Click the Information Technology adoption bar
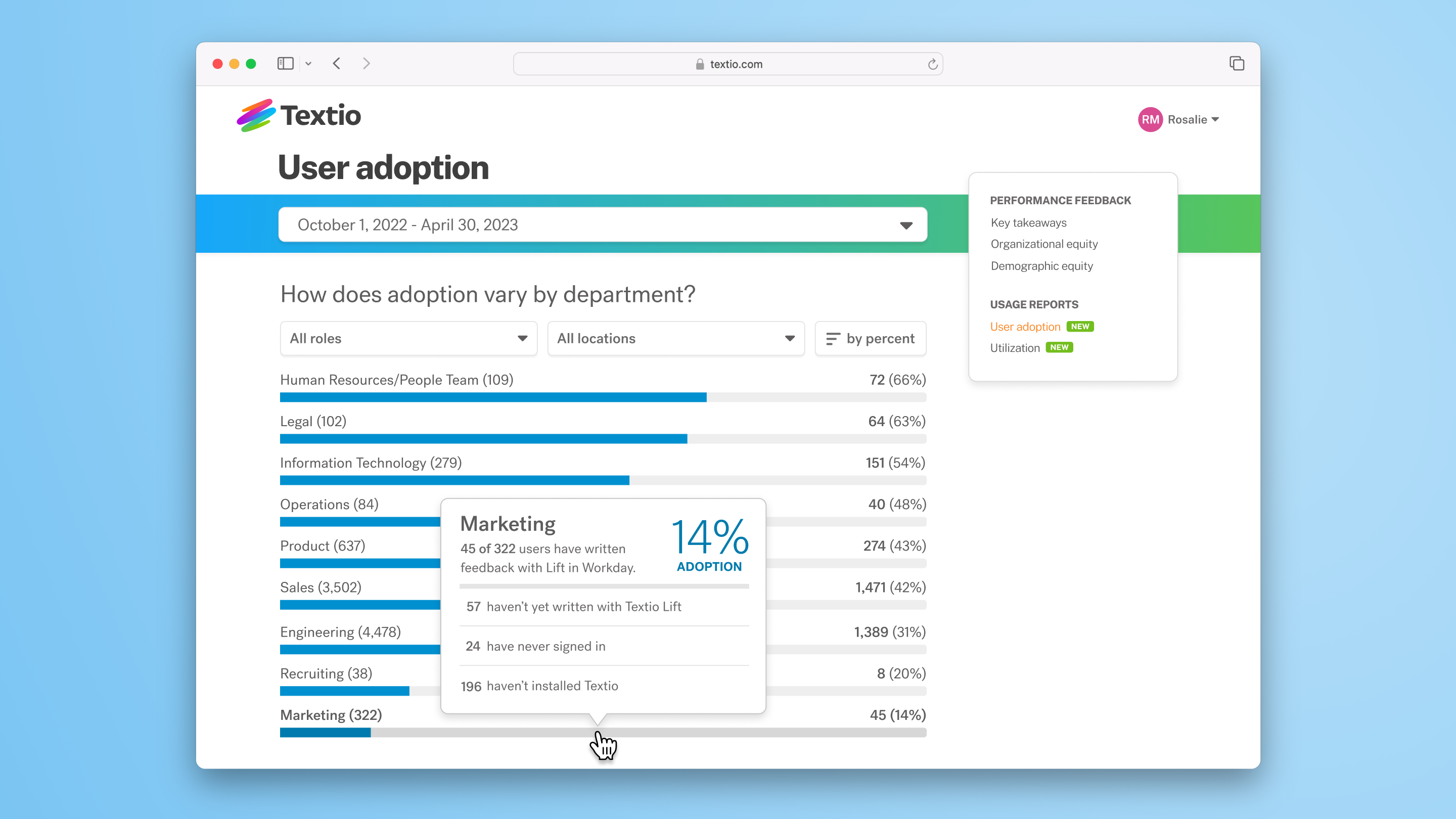 click(603, 480)
